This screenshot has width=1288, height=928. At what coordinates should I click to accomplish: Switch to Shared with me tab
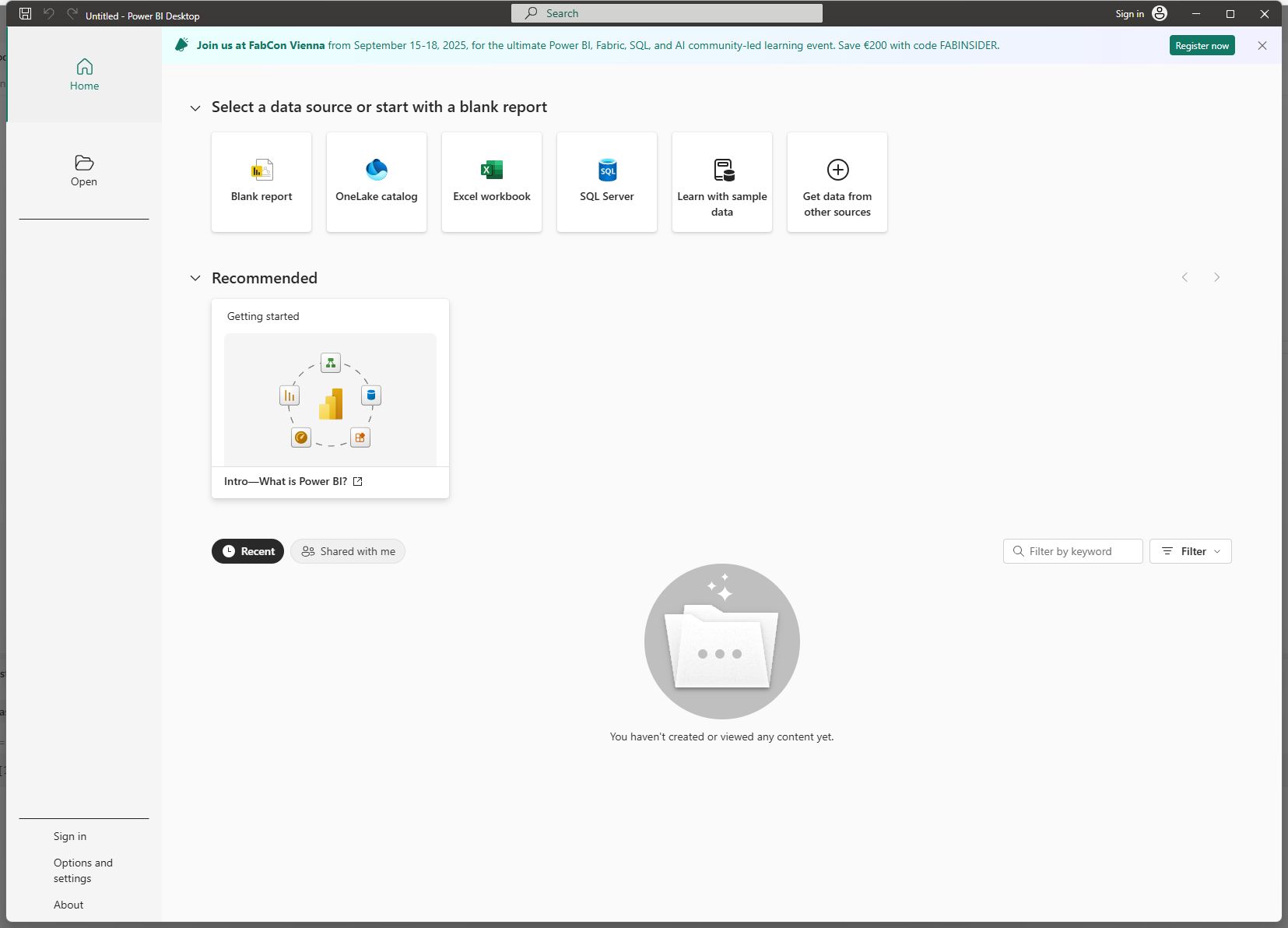(x=348, y=551)
